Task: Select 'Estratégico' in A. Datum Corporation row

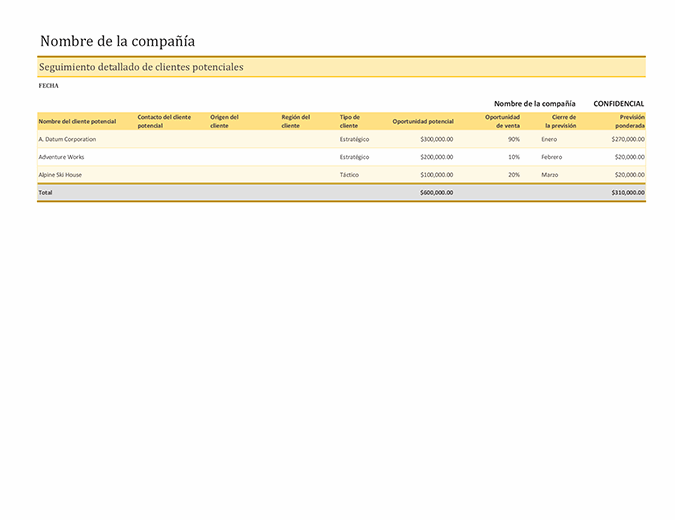Action: pos(354,139)
